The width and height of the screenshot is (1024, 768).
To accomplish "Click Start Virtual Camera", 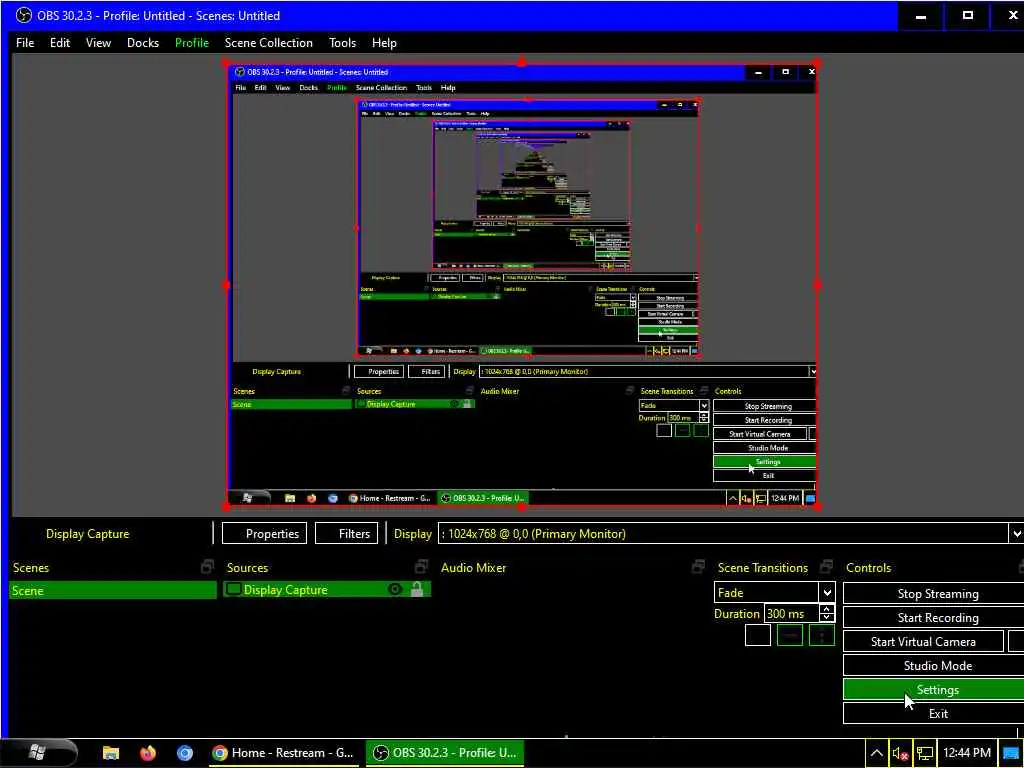I will (x=923, y=641).
